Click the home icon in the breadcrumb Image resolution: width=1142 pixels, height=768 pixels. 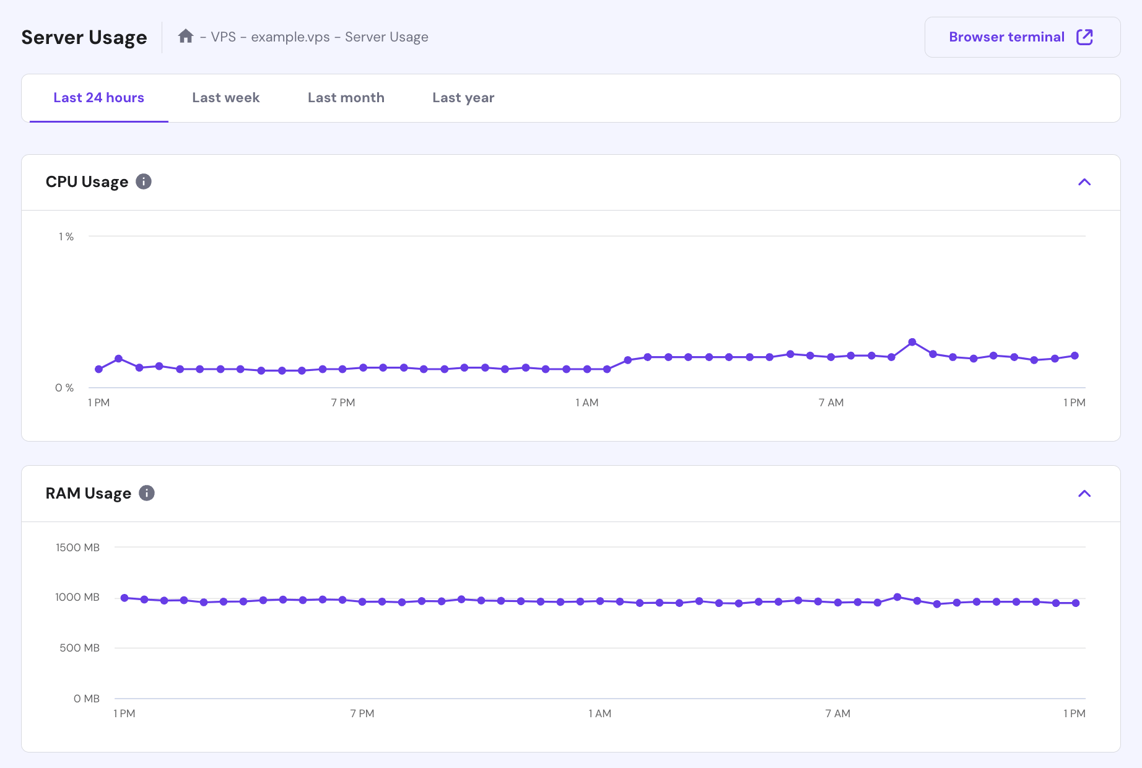[x=185, y=36]
